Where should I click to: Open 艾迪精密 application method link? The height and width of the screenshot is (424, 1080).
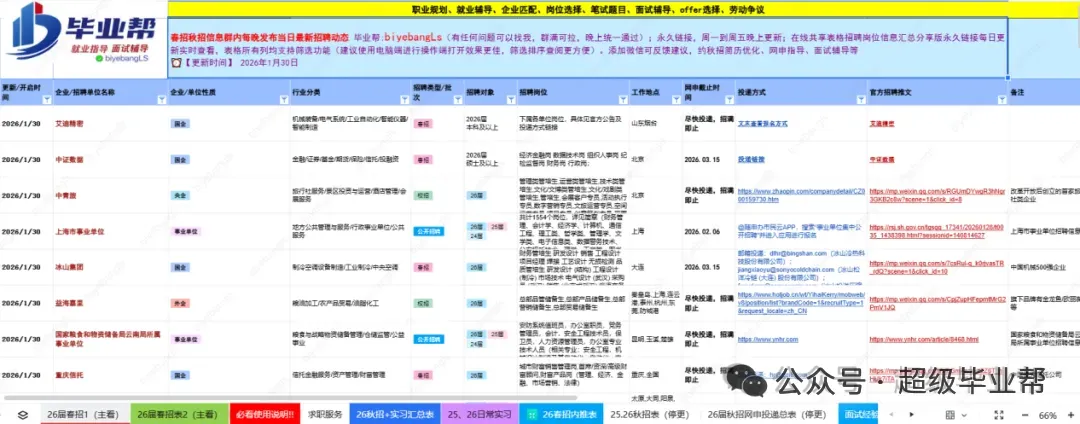[x=762, y=125]
